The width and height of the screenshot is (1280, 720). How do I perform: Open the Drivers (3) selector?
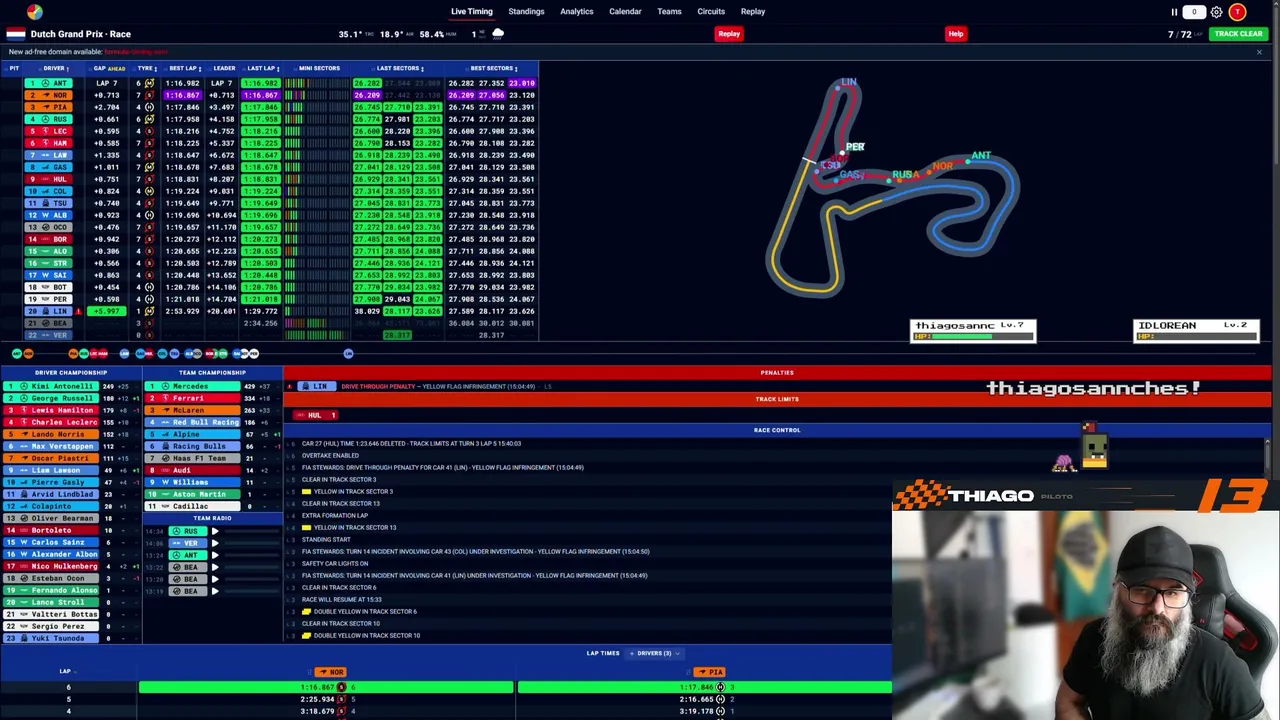[x=657, y=653]
